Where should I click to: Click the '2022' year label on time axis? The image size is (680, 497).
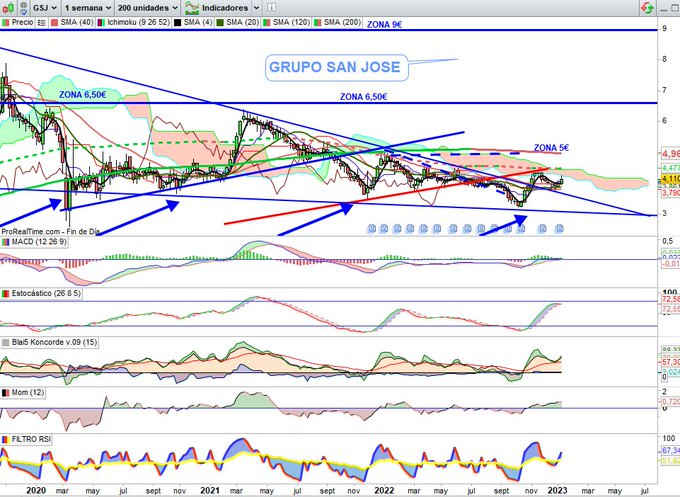click(384, 490)
